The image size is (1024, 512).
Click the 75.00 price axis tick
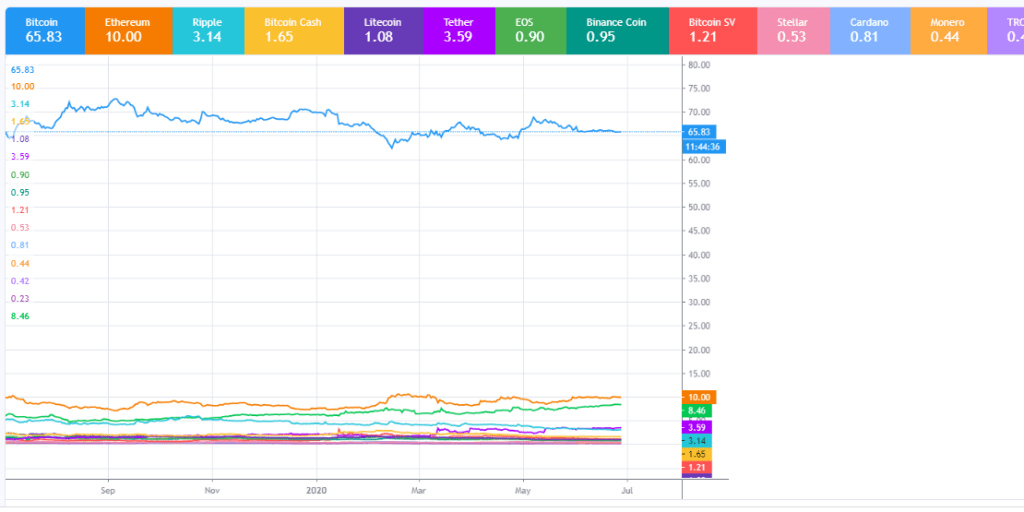click(699, 88)
